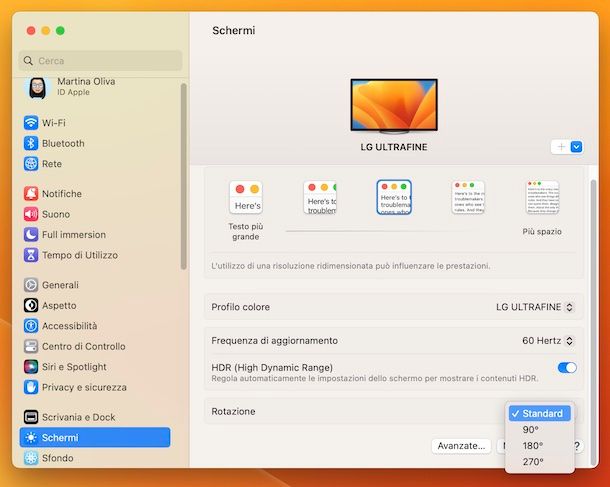Click the search magnifier icon
The height and width of the screenshot is (487, 610).
point(28,61)
